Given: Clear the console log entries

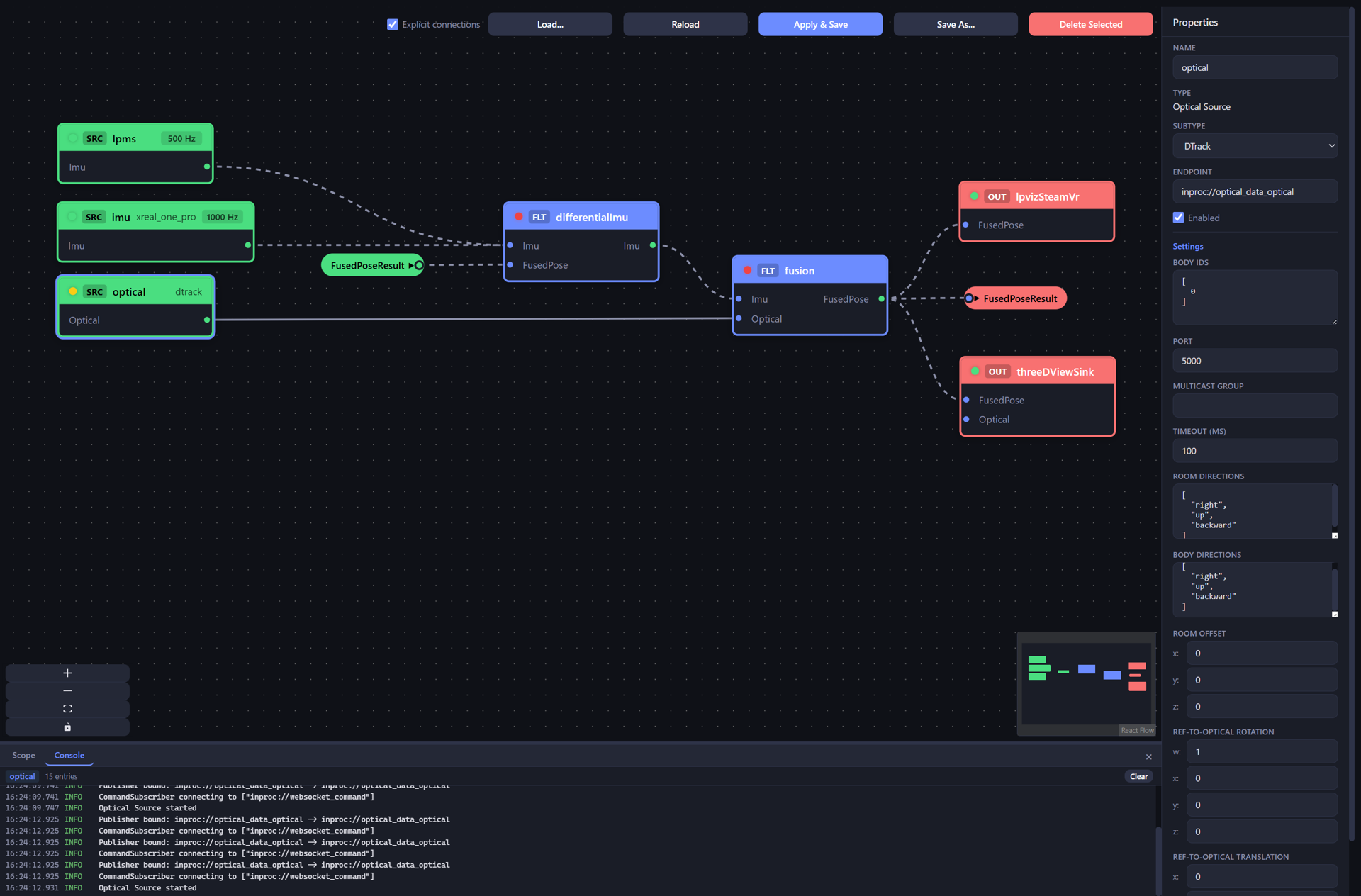Looking at the screenshot, I should [1138, 776].
